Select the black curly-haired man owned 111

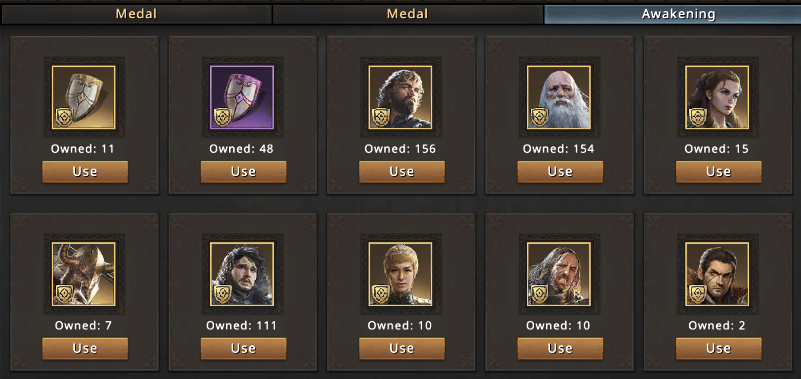click(x=243, y=274)
